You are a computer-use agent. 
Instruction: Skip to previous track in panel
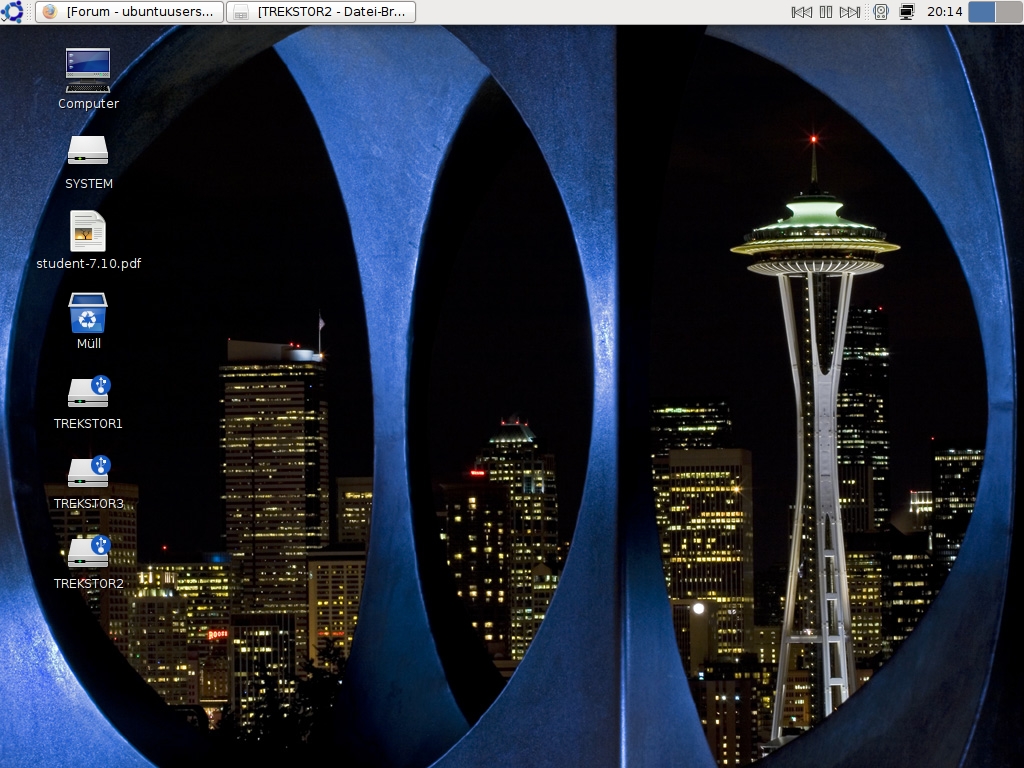pyautogui.click(x=801, y=12)
